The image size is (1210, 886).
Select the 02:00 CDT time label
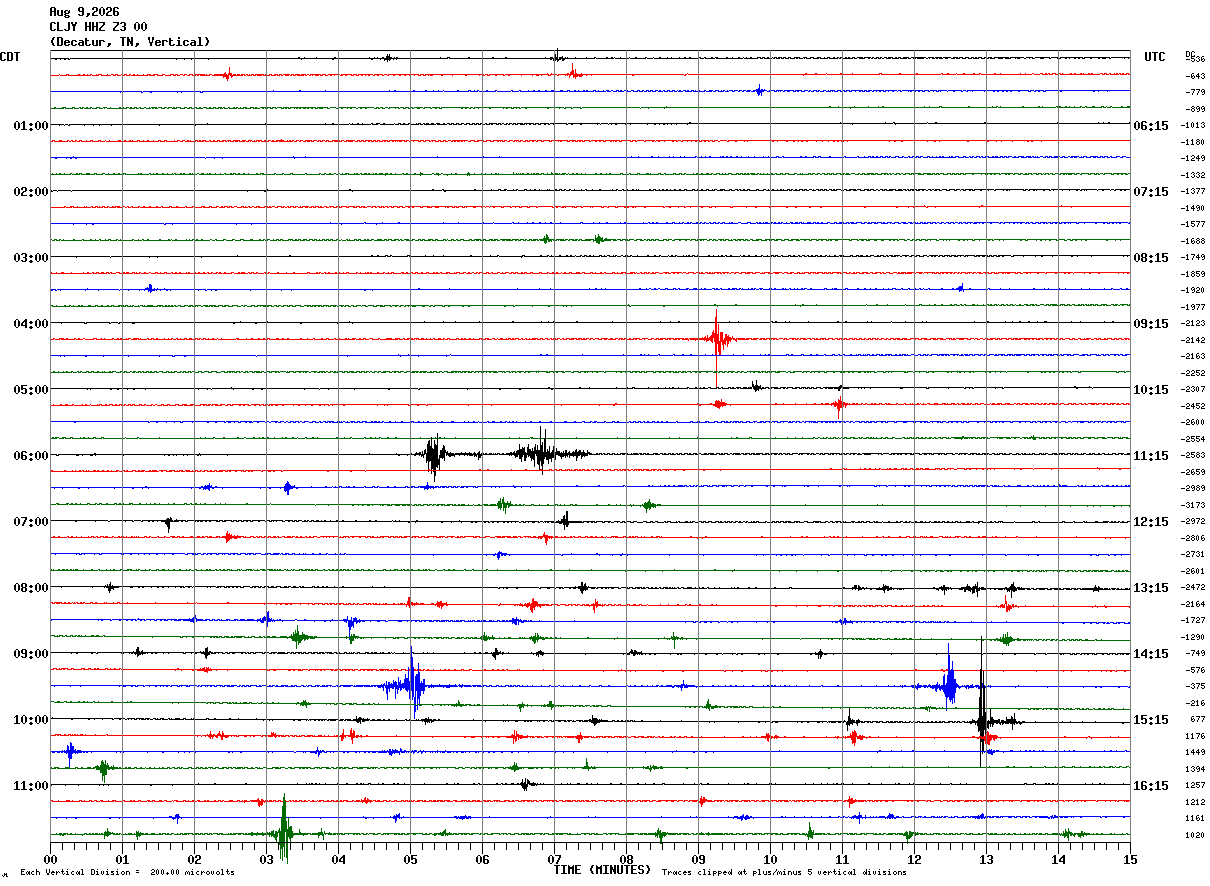point(30,192)
